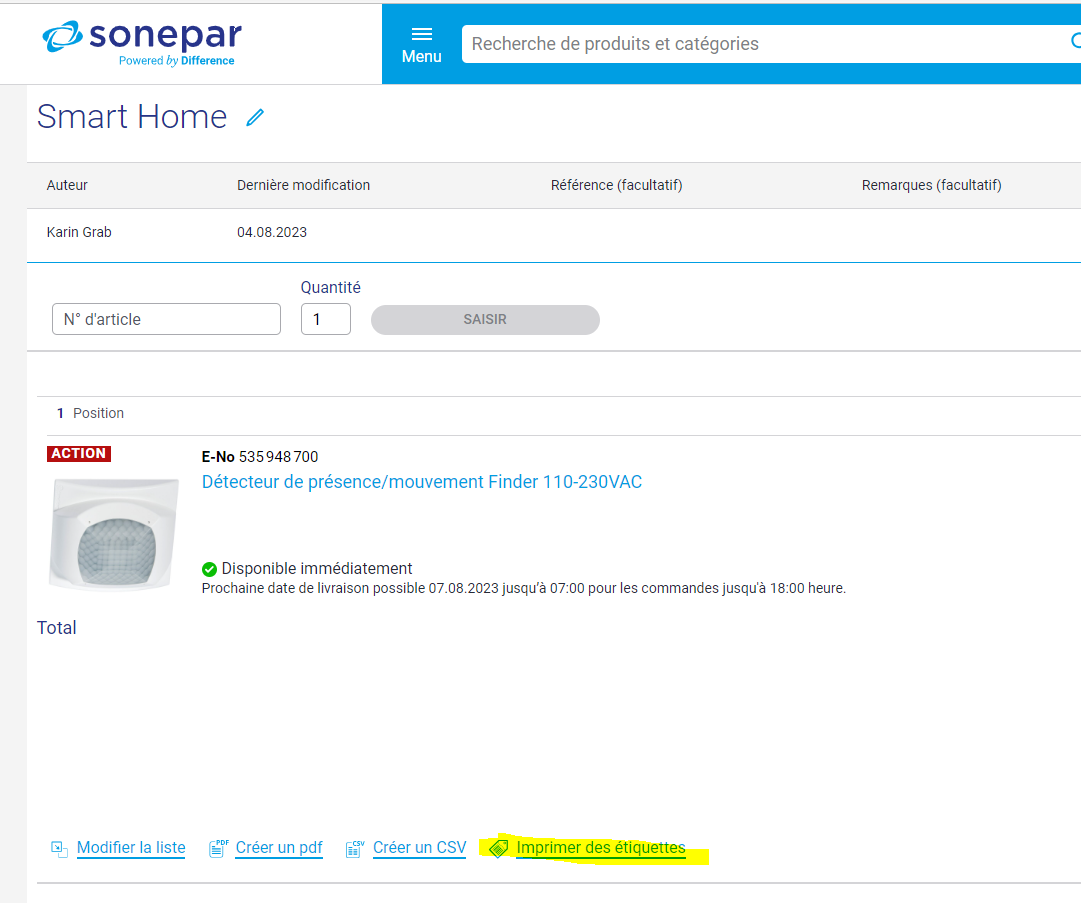Click the SAISIR button
The height and width of the screenshot is (903, 1081).
point(485,320)
